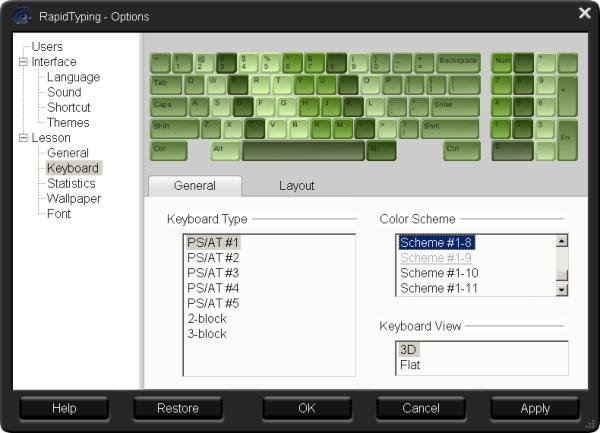Choose PS/AT #2 keyboard type
The height and width of the screenshot is (433, 600).
(213, 258)
